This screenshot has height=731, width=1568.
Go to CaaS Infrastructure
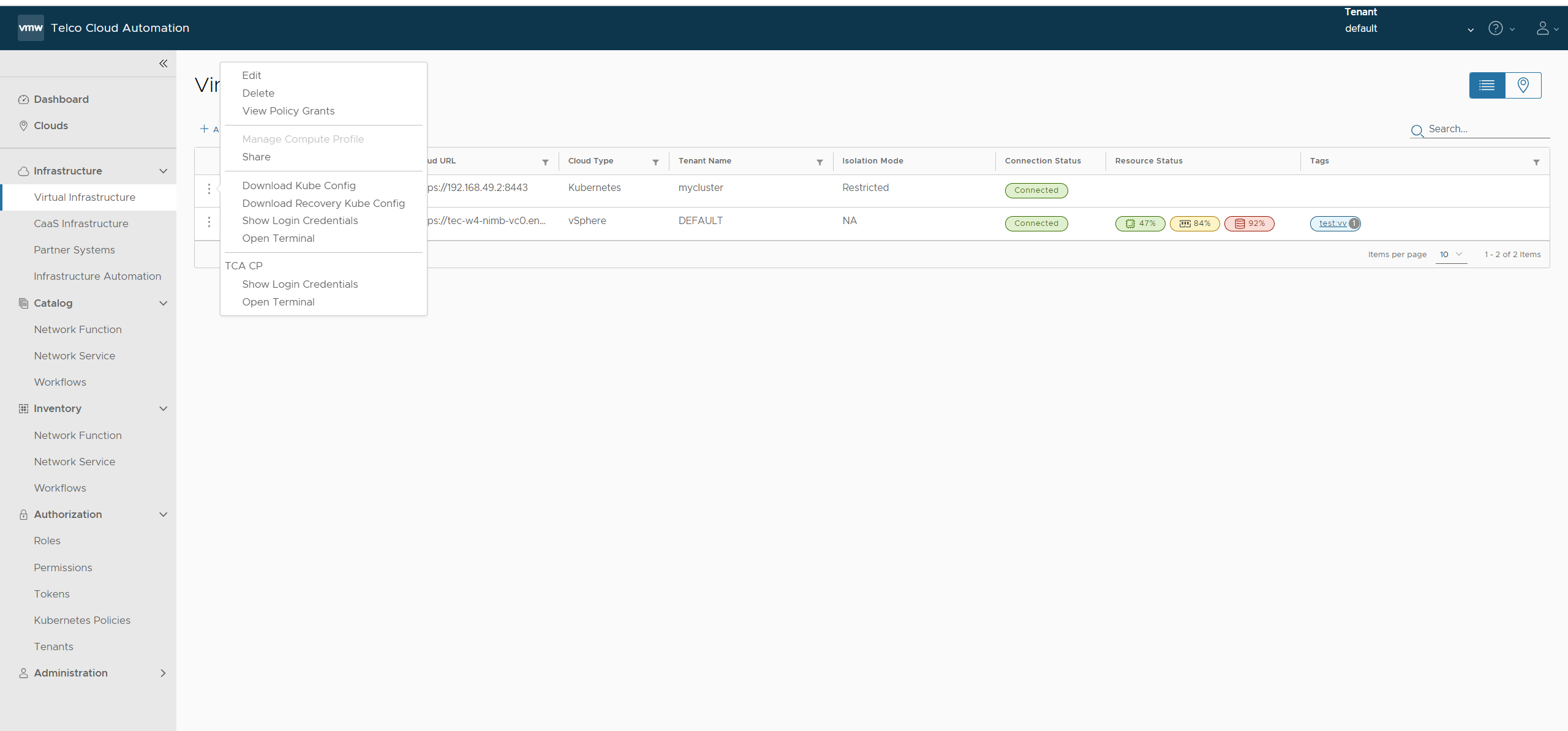[x=81, y=223]
